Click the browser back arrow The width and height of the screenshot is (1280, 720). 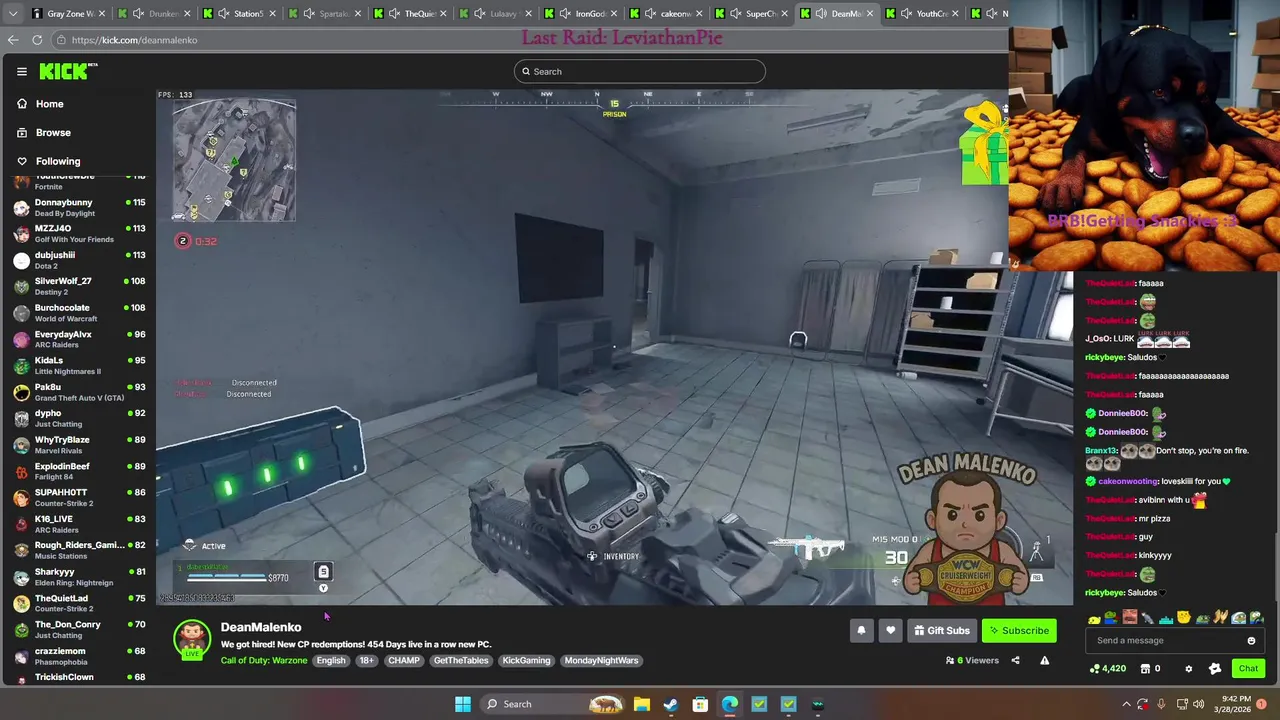pyautogui.click(x=13, y=40)
